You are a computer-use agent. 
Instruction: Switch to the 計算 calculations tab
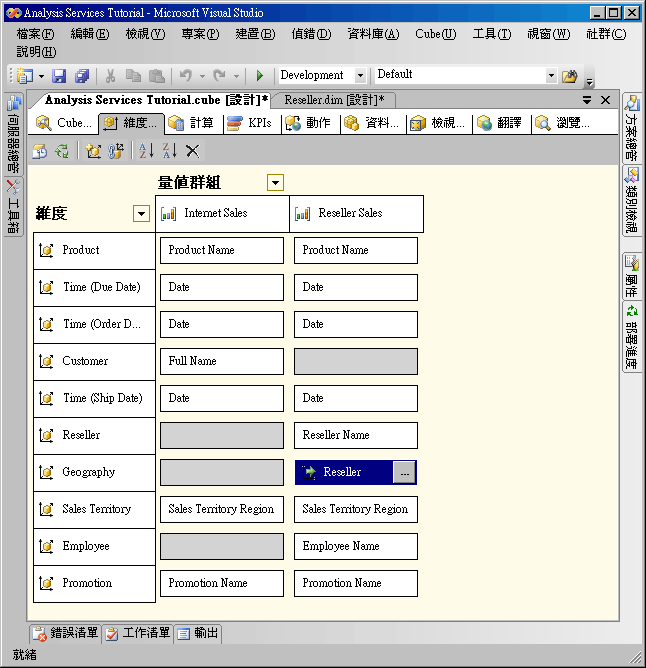point(191,123)
